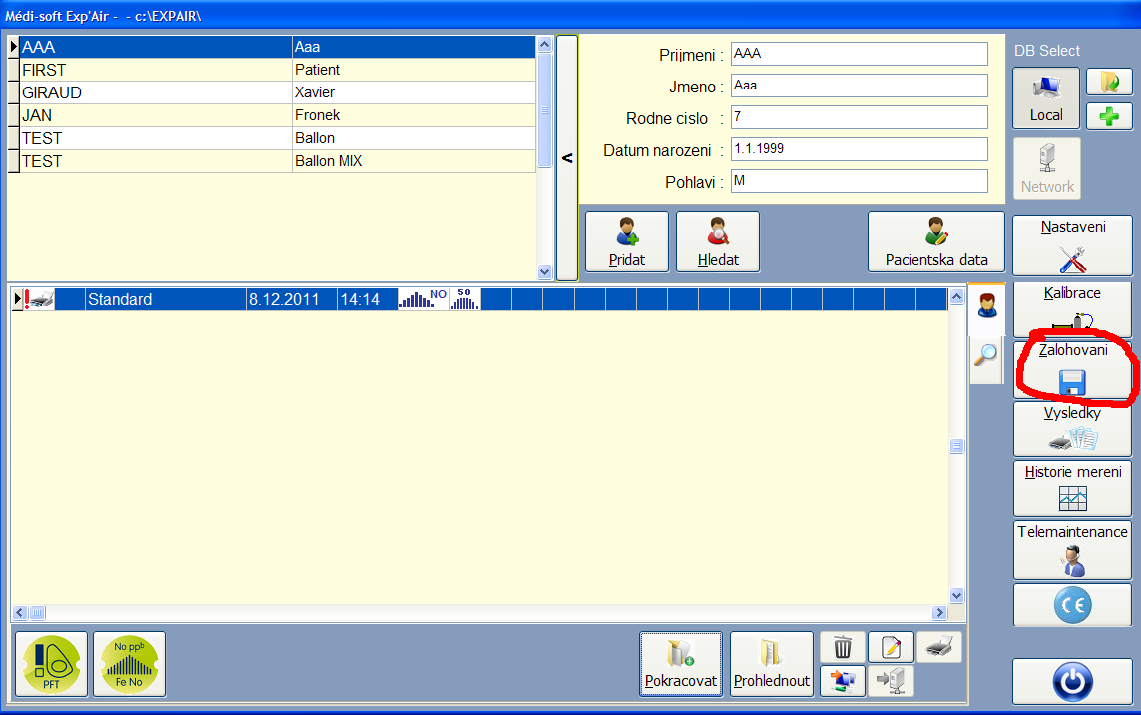Open Historie mereni measurement history

[1073, 488]
